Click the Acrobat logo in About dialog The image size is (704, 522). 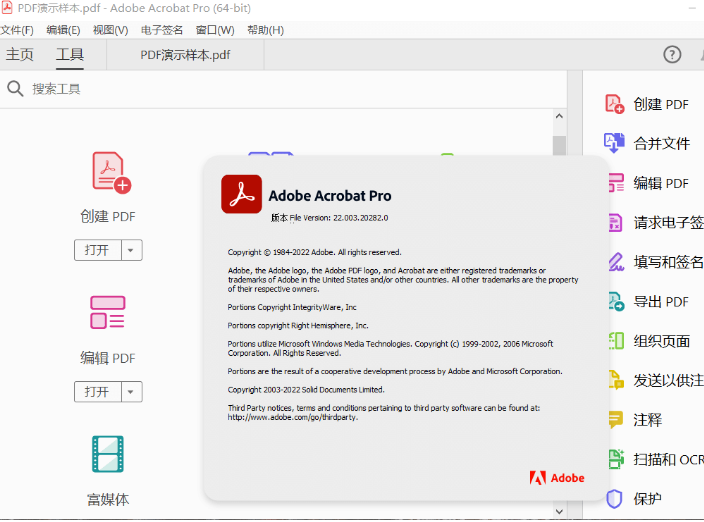pos(241,194)
